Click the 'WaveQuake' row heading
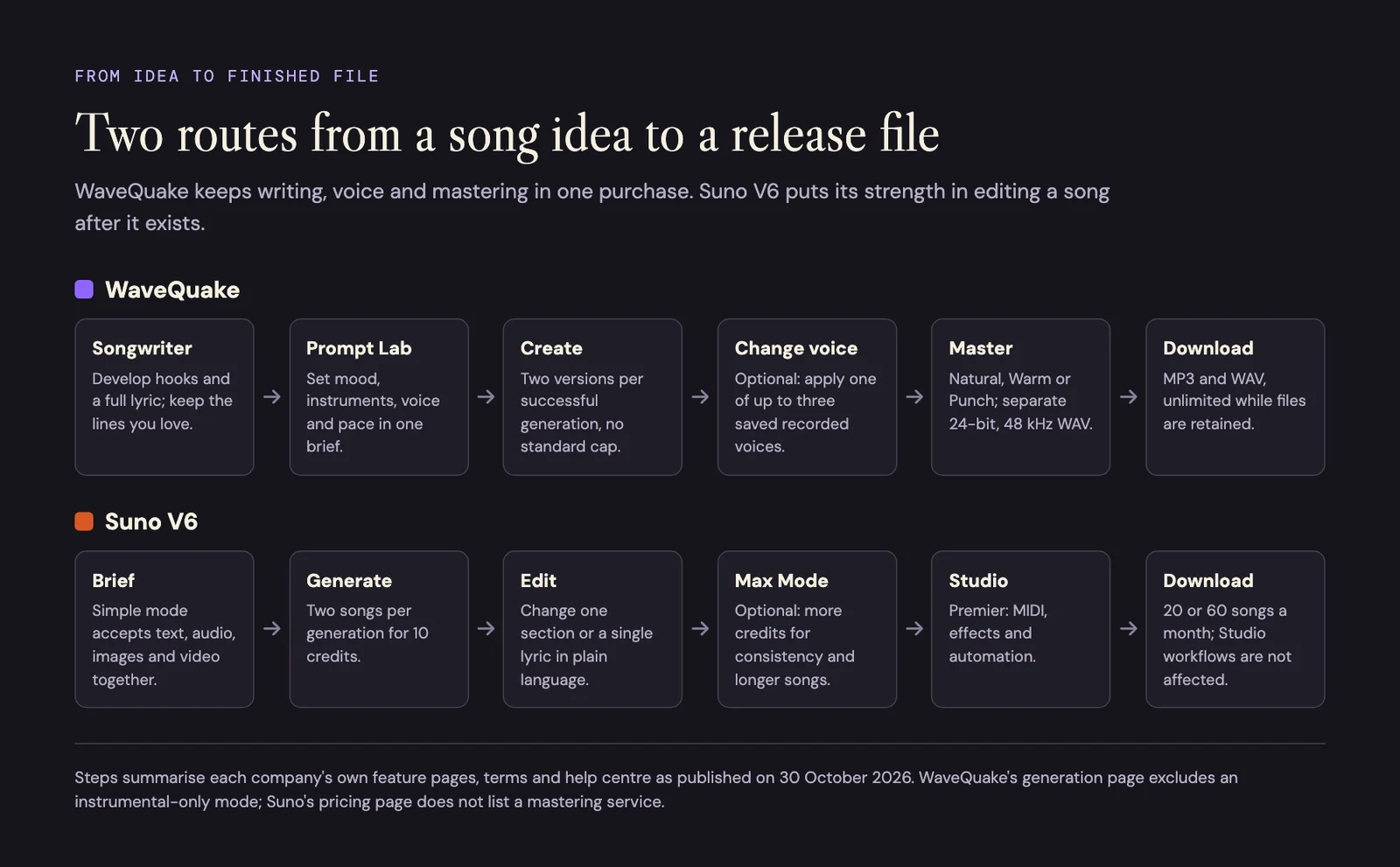The height and width of the screenshot is (867, 1400). tap(172, 290)
